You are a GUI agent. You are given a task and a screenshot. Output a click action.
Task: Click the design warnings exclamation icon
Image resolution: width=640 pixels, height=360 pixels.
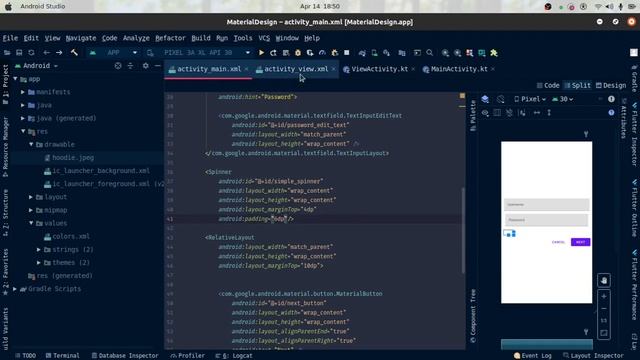[x=611, y=99]
